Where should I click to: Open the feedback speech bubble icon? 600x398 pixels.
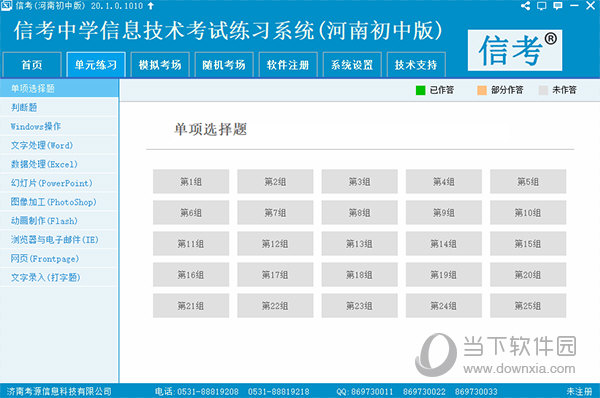pyautogui.click(x=558, y=6)
